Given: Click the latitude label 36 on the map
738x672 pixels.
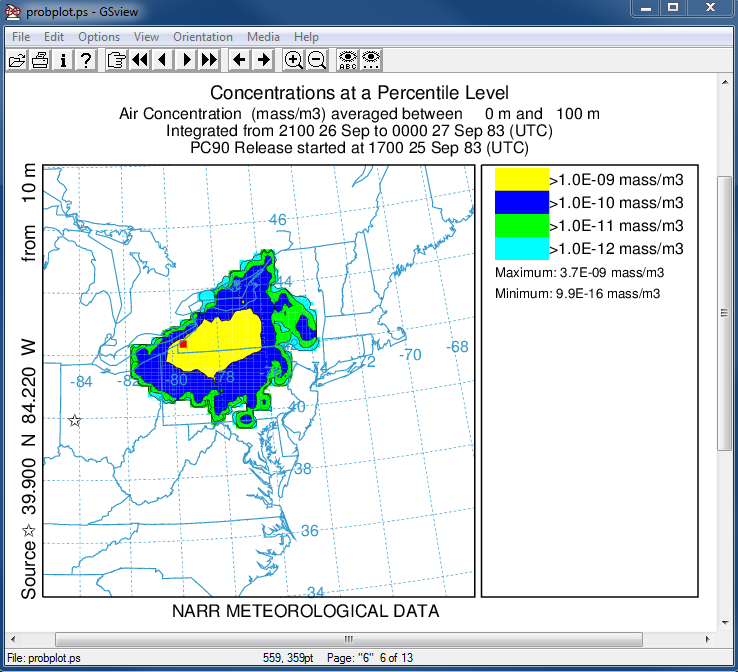Looking at the screenshot, I should 310,531.
